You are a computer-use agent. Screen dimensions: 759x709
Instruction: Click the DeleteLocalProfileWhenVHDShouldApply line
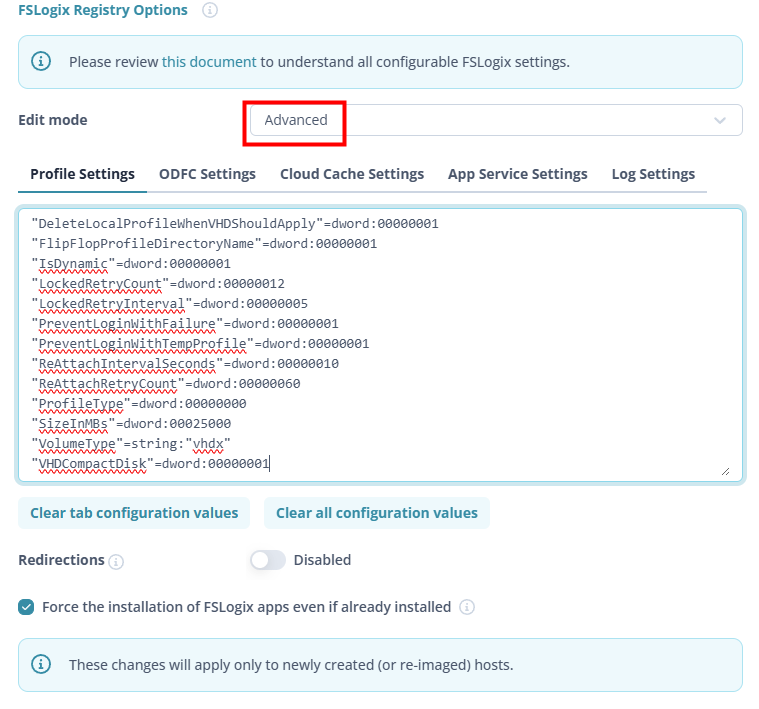tap(235, 224)
